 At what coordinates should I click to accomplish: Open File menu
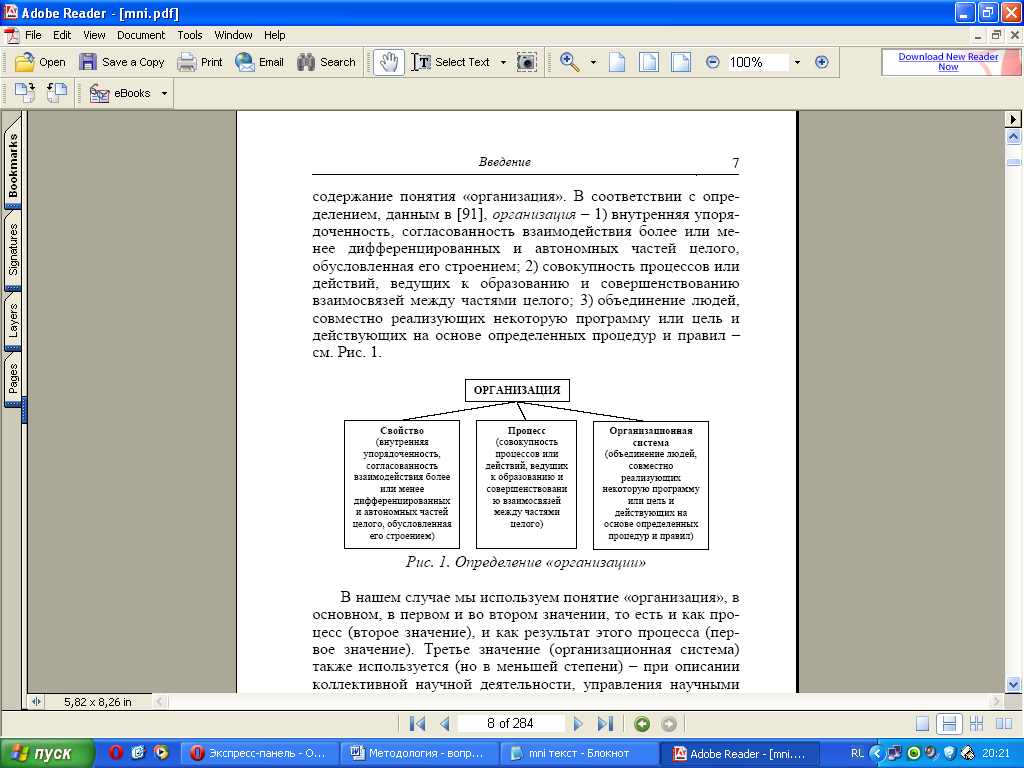click(33, 35)
